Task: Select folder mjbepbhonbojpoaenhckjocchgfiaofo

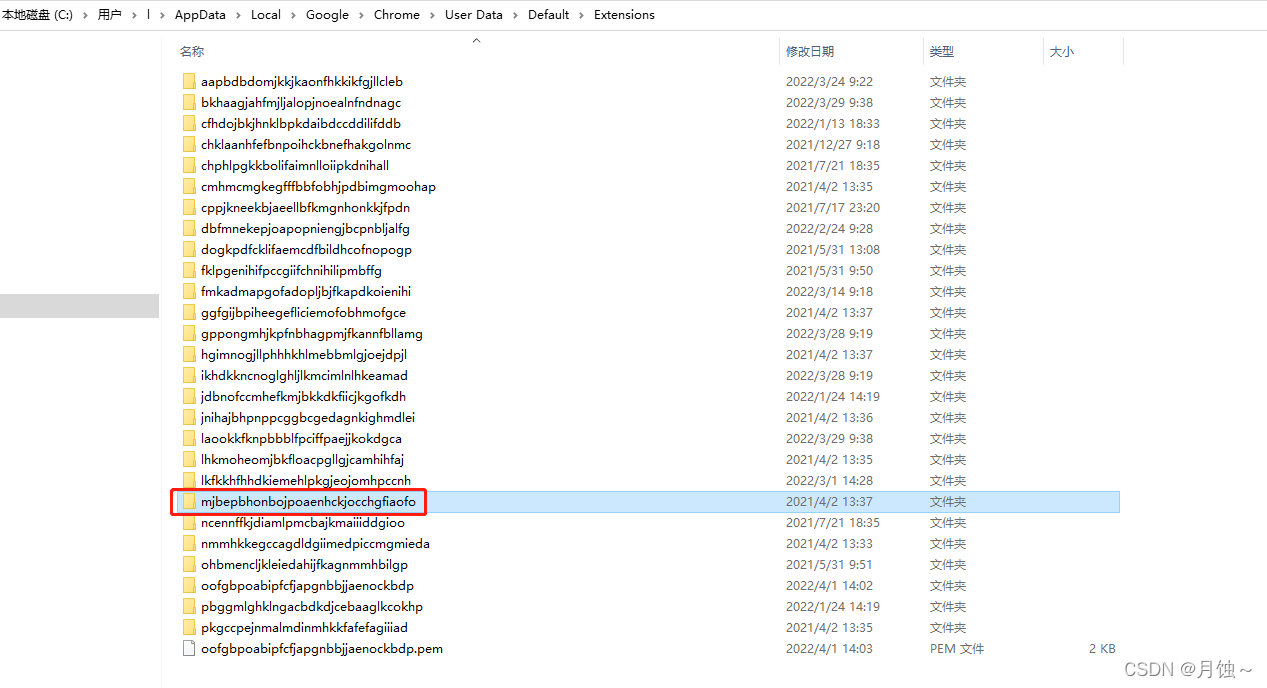Action: [x=308, y=502]
